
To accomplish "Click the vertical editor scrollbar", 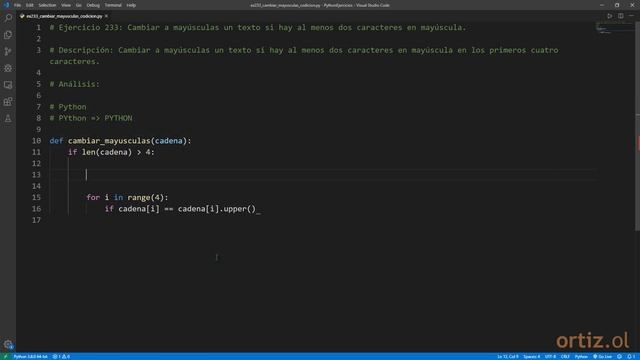I will coord(637,127).
